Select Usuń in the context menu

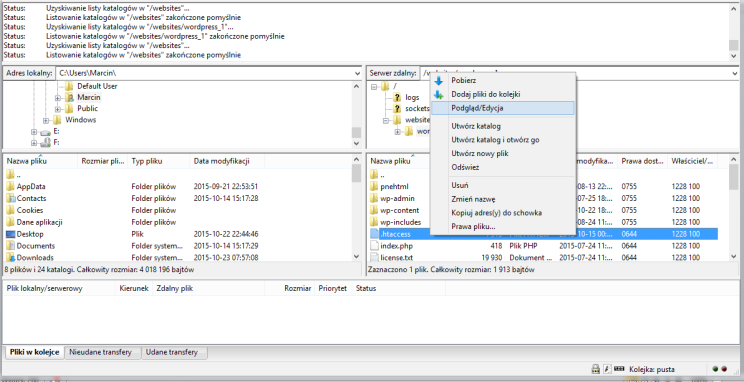(x=503, y=186)
